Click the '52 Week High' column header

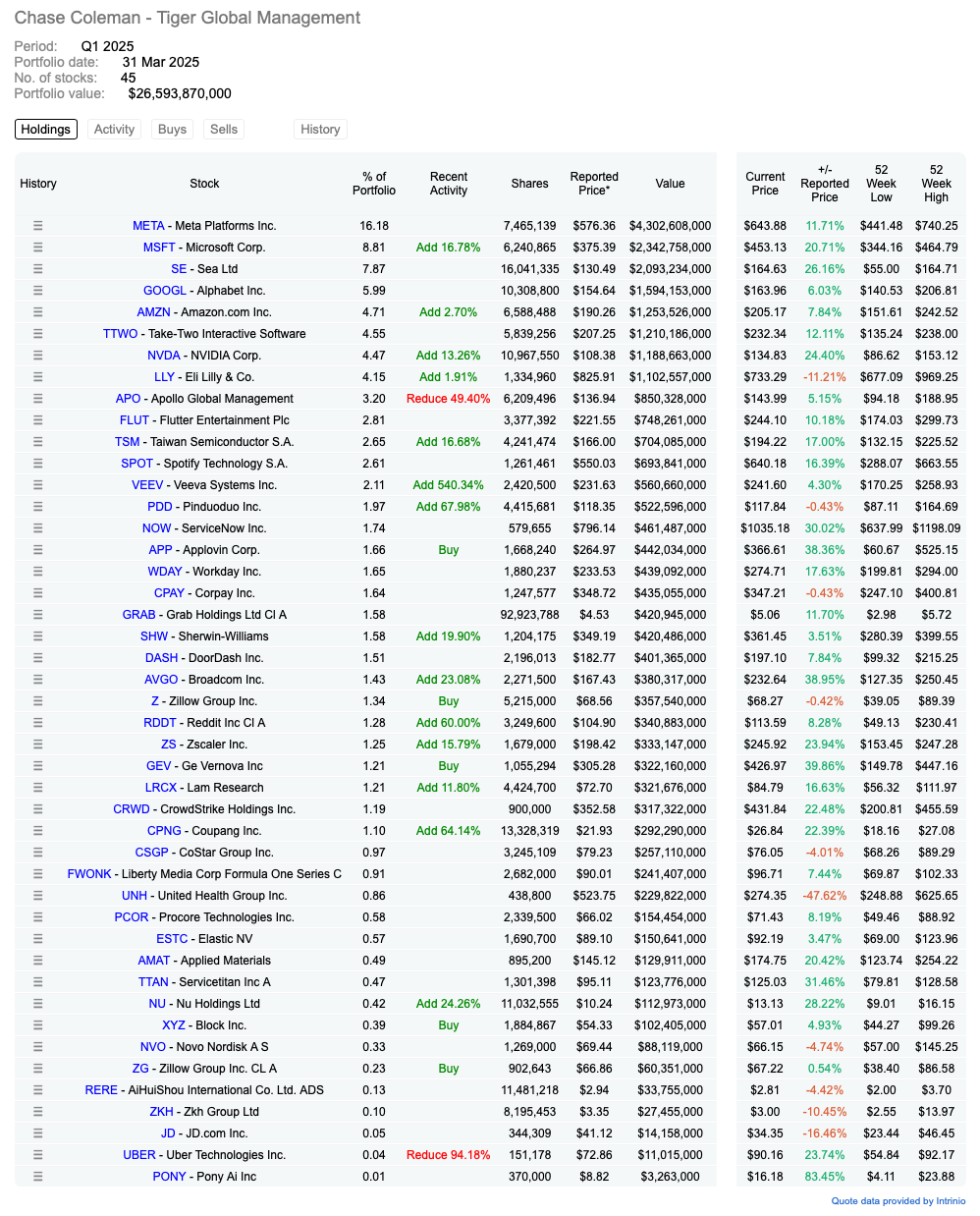[936, 184]
